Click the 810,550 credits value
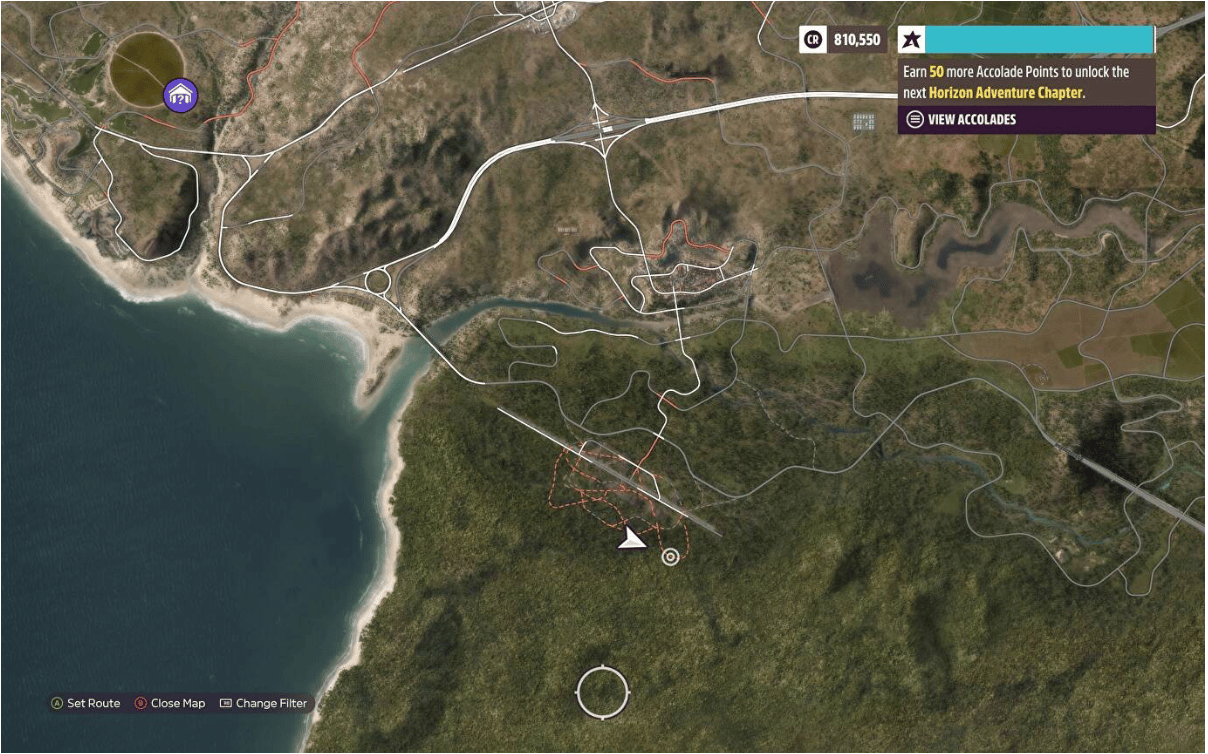Screen dimensions: 1208x754 pos(857,40)
